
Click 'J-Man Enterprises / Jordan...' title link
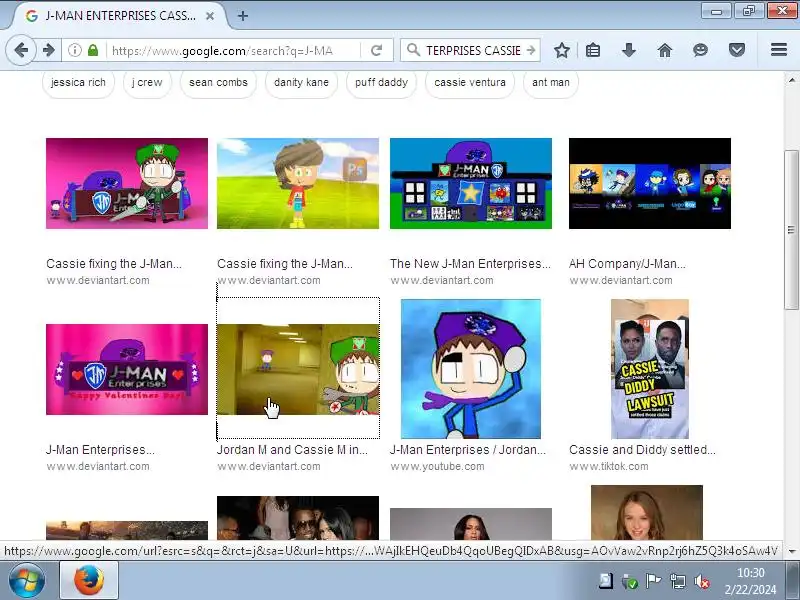(468, 449)
